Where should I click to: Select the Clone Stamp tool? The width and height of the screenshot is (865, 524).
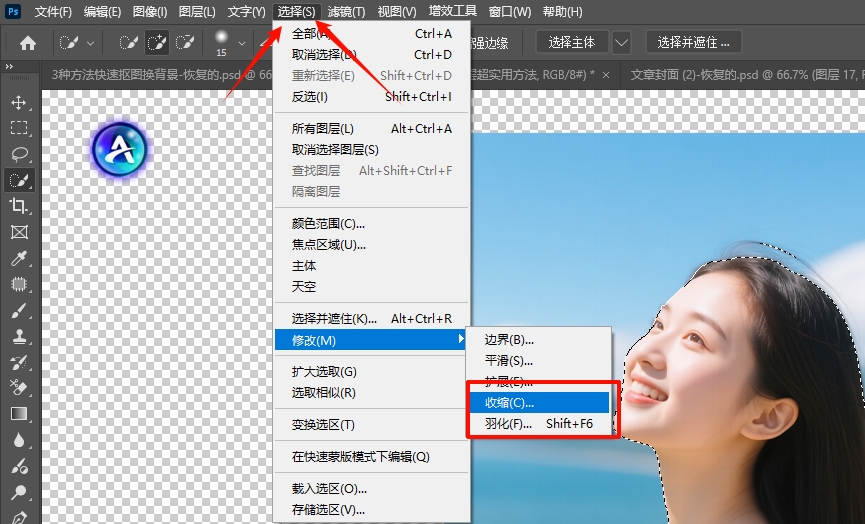(18, 337)
